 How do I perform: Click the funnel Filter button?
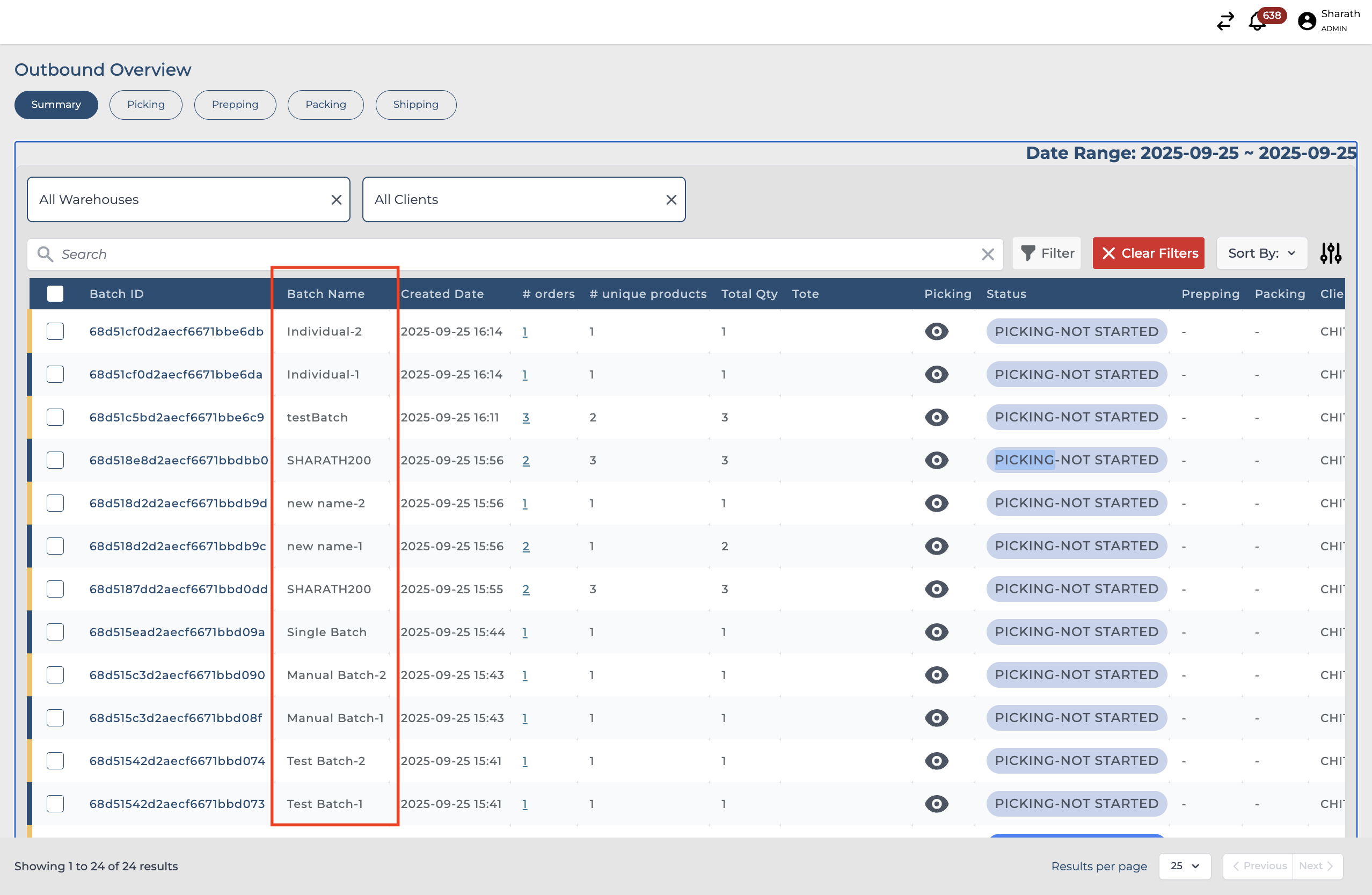(x=1047, y=253)
